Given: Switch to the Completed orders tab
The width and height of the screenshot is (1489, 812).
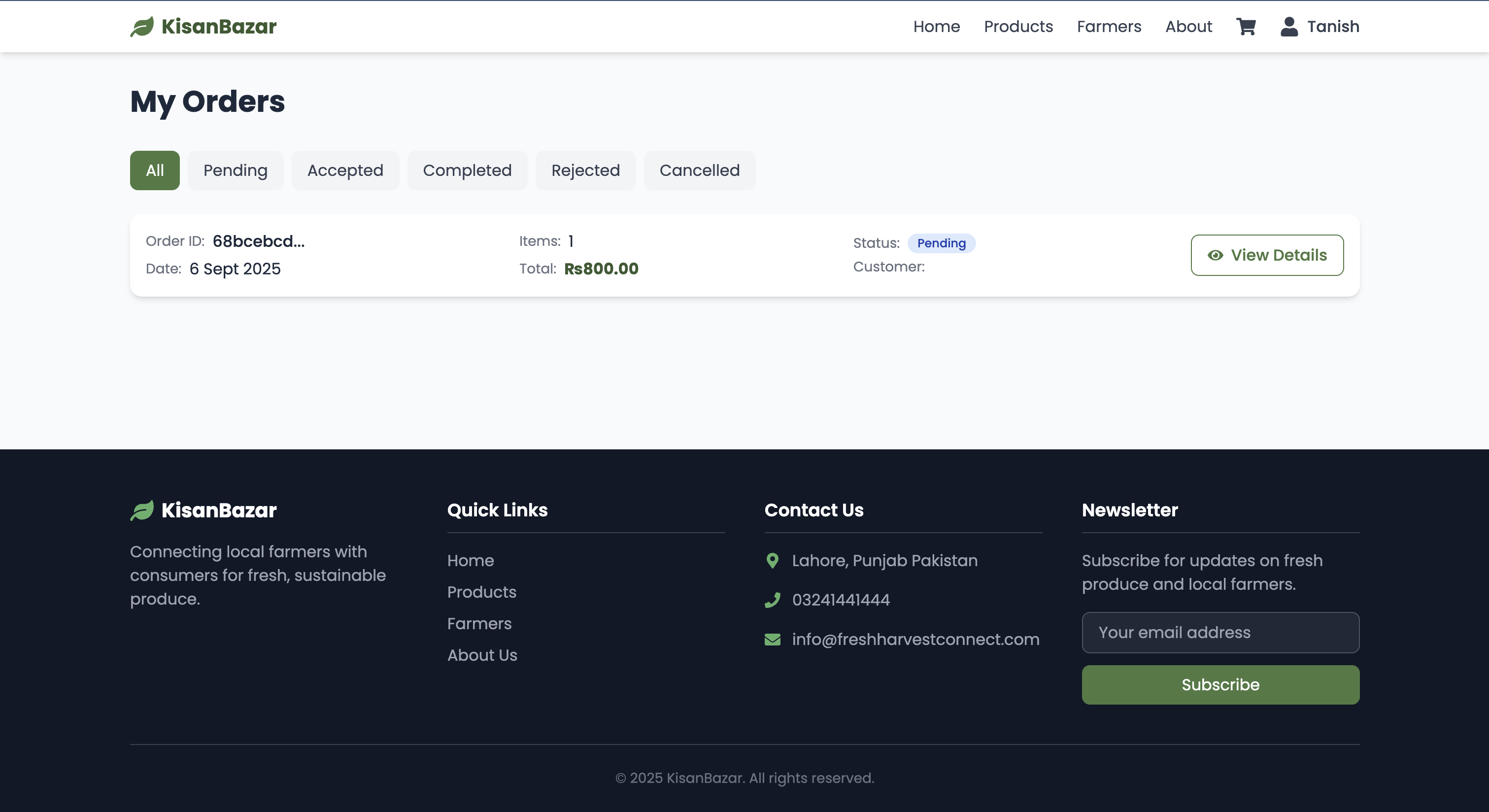Looking at the screenshot, I should point(467,170).
